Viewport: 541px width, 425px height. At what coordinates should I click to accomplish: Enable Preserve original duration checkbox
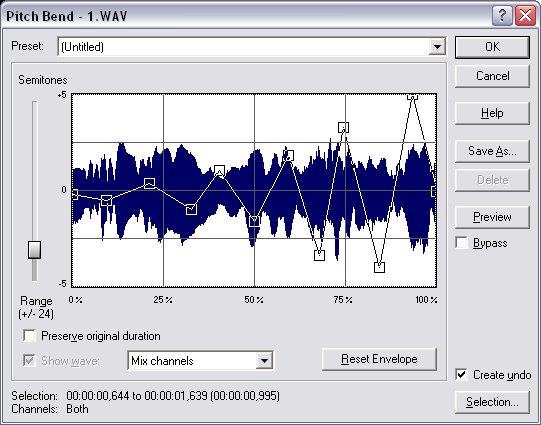(29, 335)
